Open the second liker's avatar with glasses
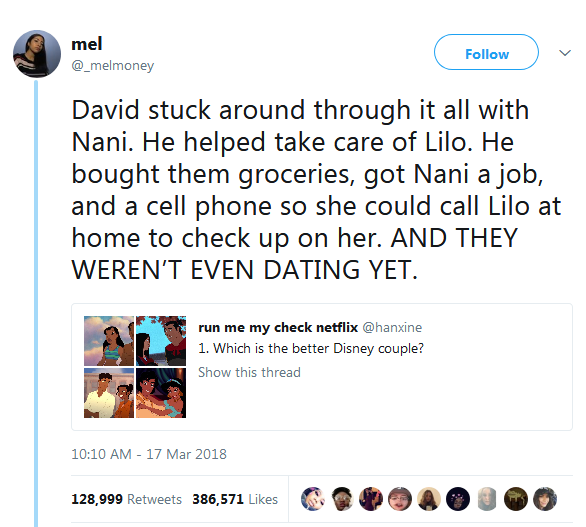The image size is (586, 527). pyautogui.click(x=342, y=499)
